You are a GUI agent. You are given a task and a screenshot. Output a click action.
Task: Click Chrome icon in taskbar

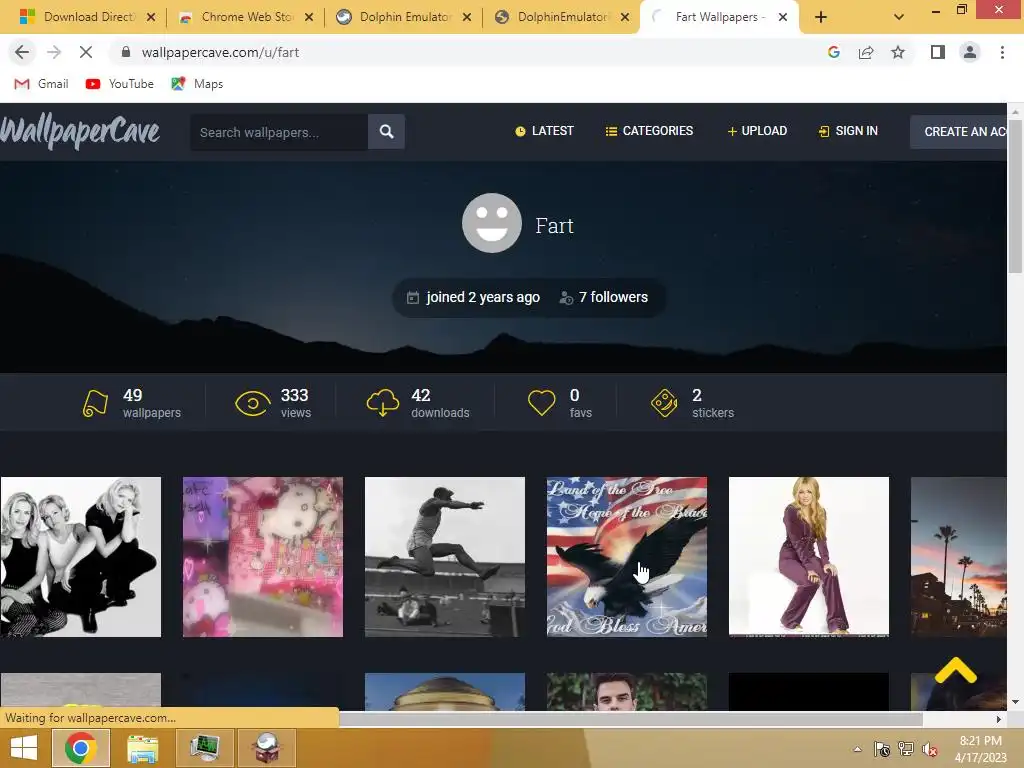(x=80, y=748)
